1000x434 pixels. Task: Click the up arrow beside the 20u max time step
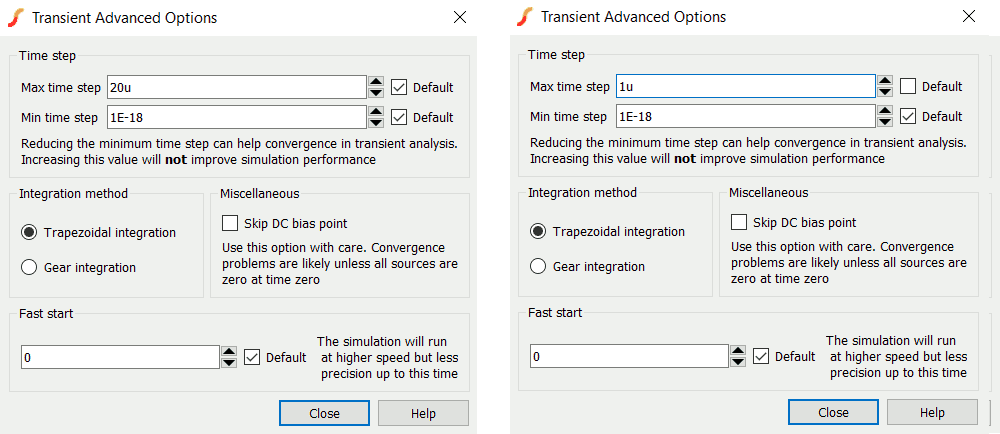pos(376,82)
